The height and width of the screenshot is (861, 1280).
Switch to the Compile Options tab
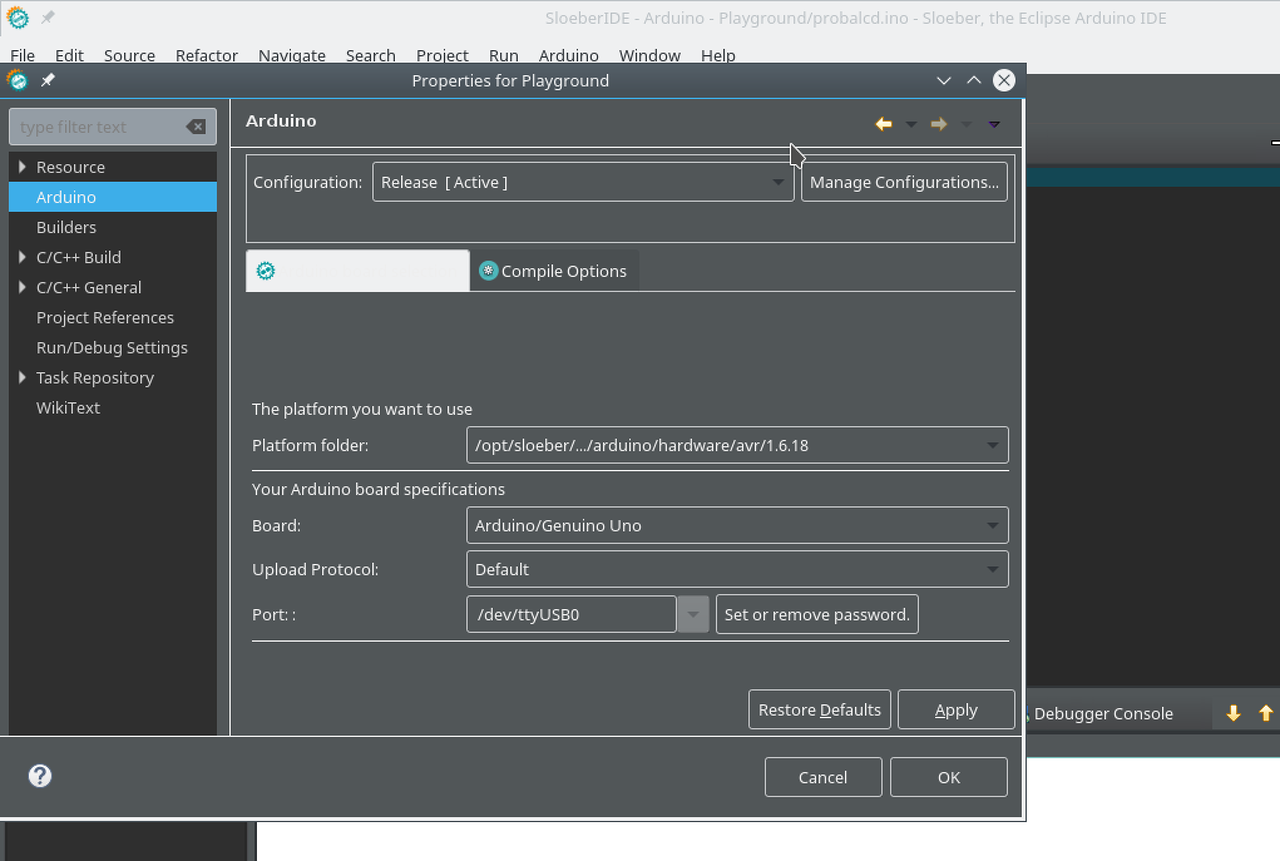click(x=553, y=271)
